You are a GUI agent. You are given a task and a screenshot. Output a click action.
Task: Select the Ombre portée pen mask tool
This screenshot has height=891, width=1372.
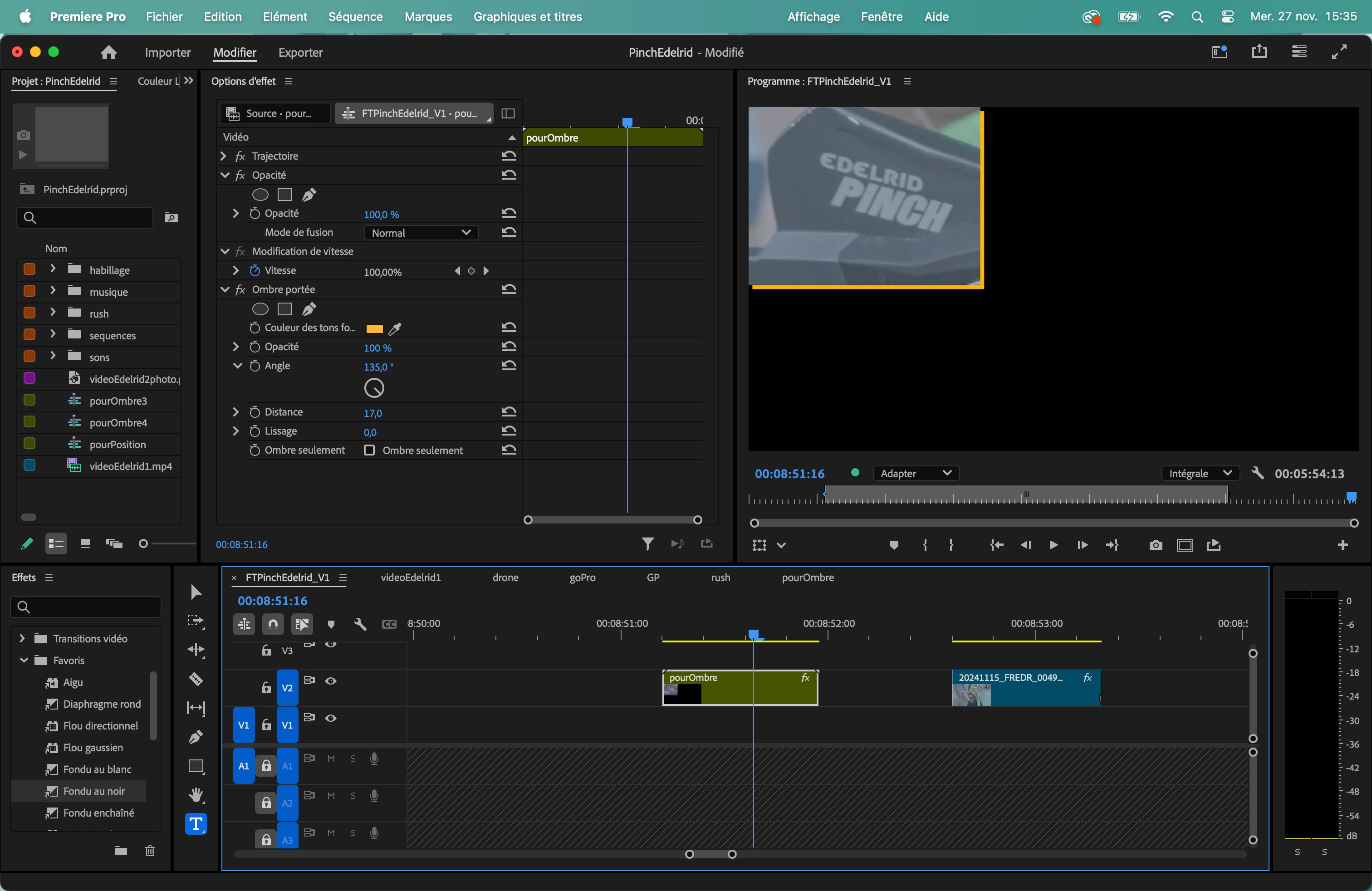pos(309,309)
